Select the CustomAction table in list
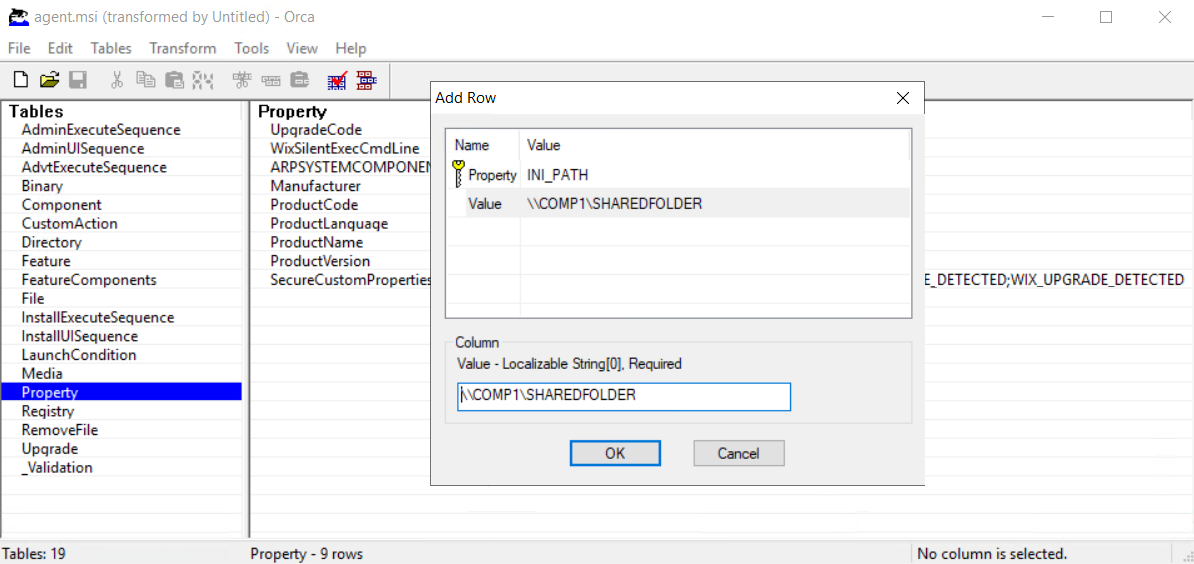This screenshot has height=564, width=1194. pyautogui.click(x=69, y=224)
